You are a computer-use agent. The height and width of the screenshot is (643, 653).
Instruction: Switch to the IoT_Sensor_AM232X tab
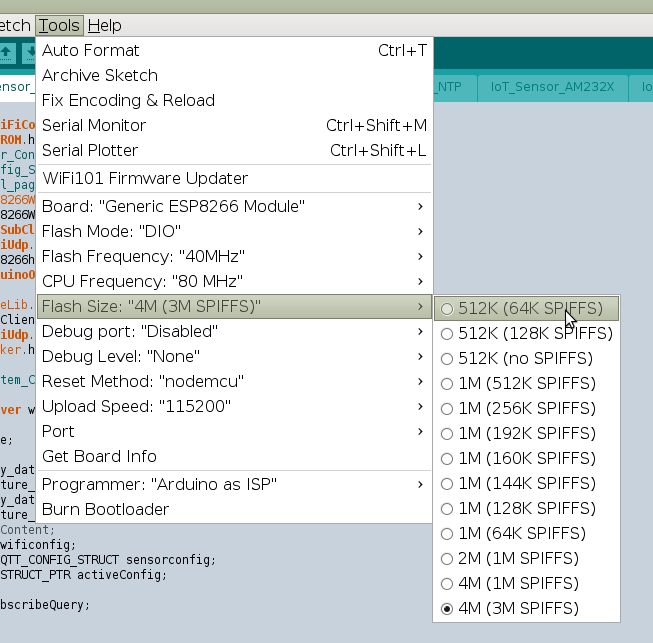click(552, 87)
